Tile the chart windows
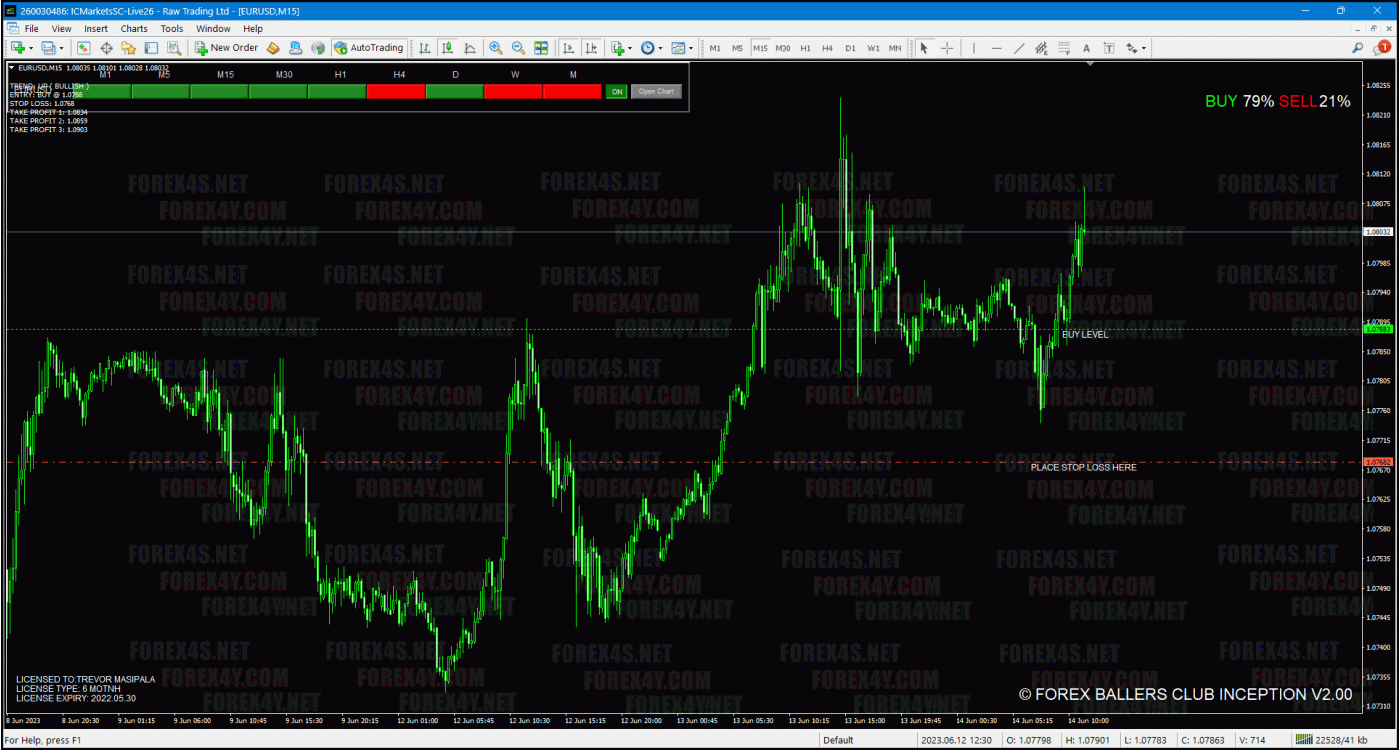1400x750 pixels. [x=541, y=47]
